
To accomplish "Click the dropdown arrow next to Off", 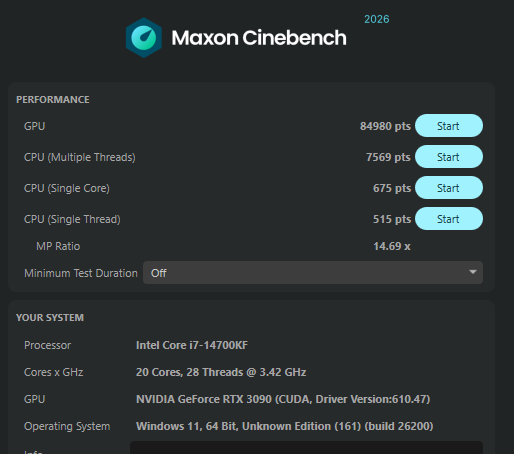I will coord(472,272).
